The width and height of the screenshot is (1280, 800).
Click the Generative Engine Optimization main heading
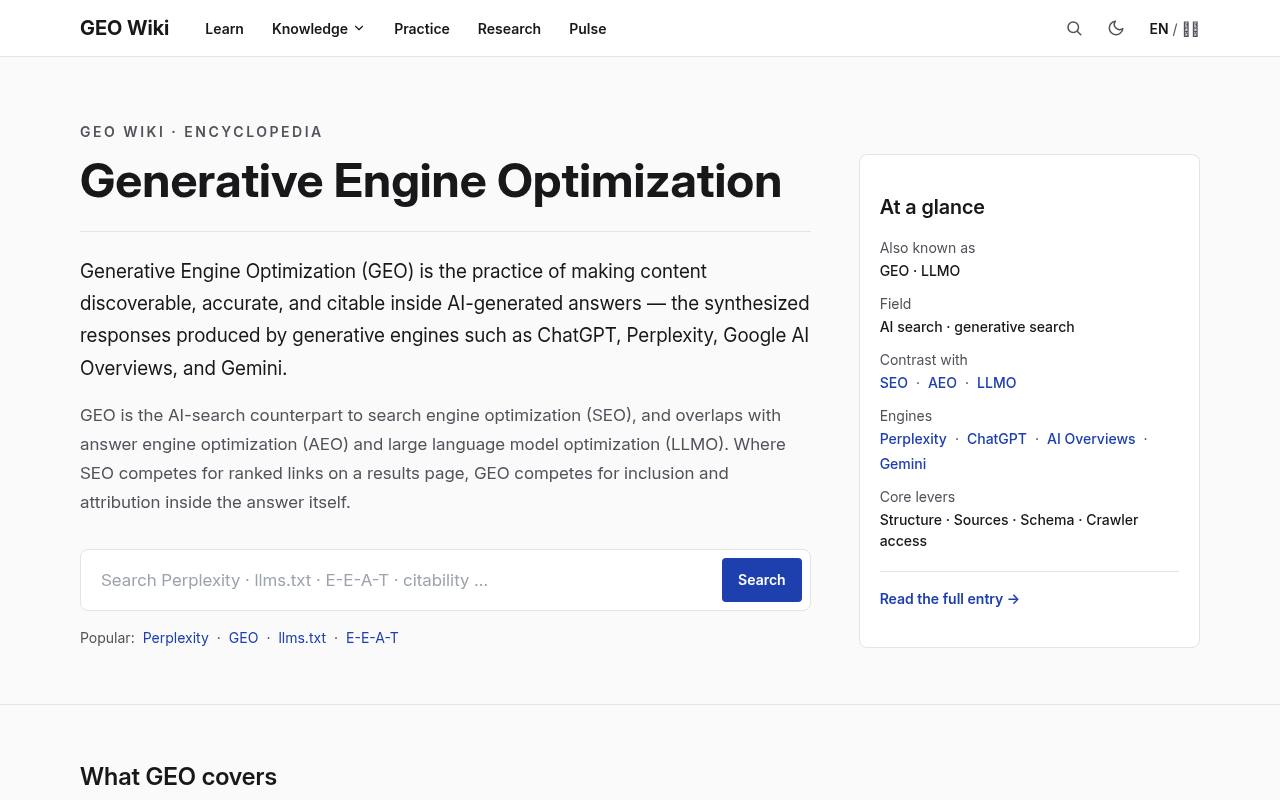[431, 181]
